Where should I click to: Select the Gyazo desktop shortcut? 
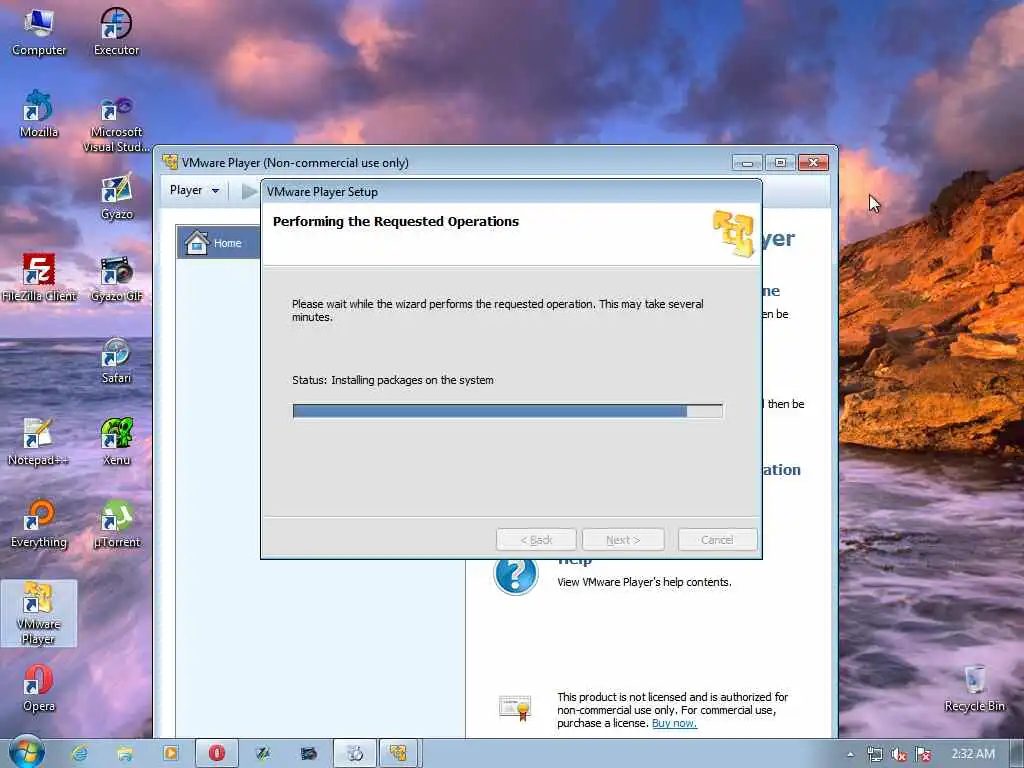click(x=116, y=197)
